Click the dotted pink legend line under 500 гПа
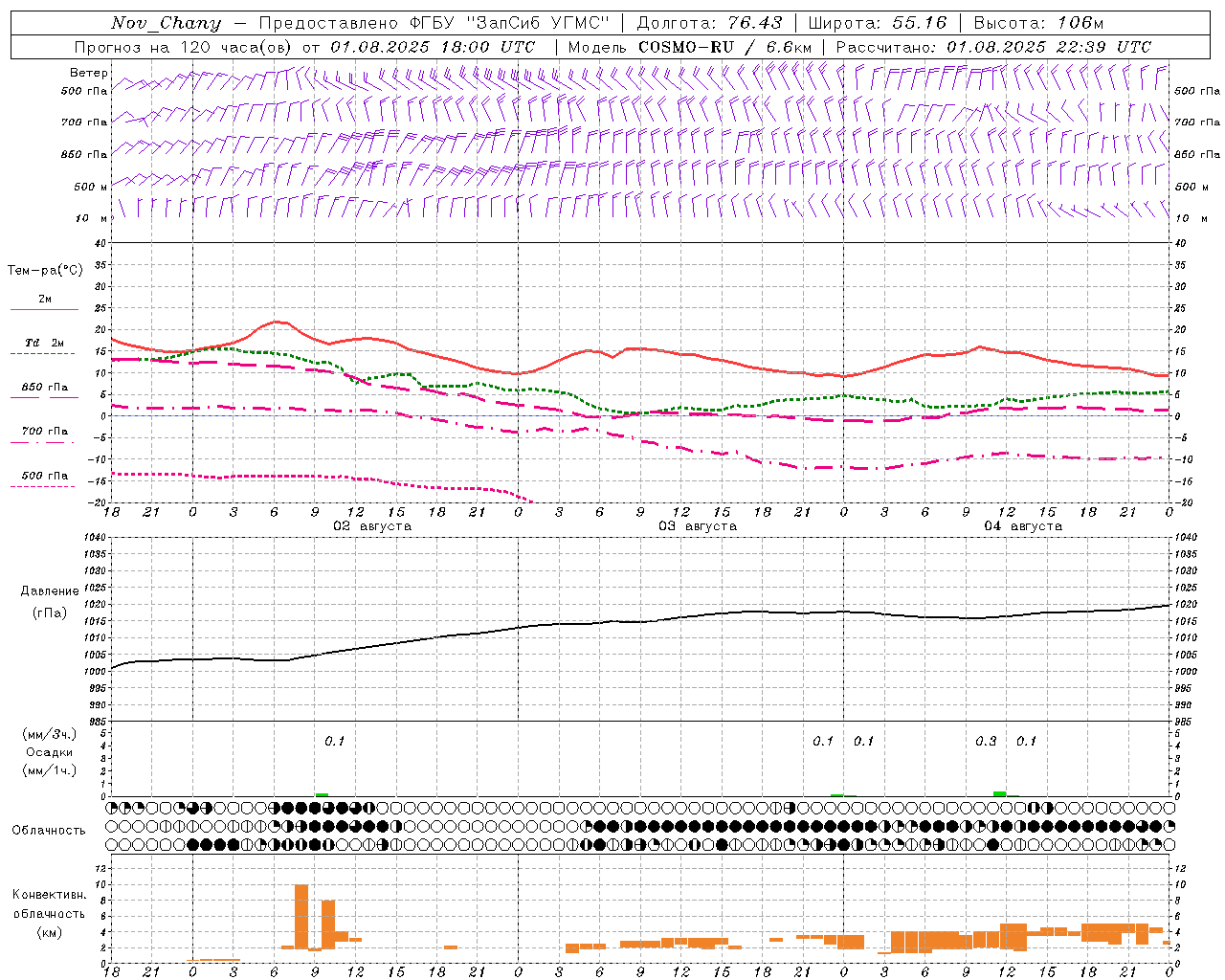 [44, 486]
